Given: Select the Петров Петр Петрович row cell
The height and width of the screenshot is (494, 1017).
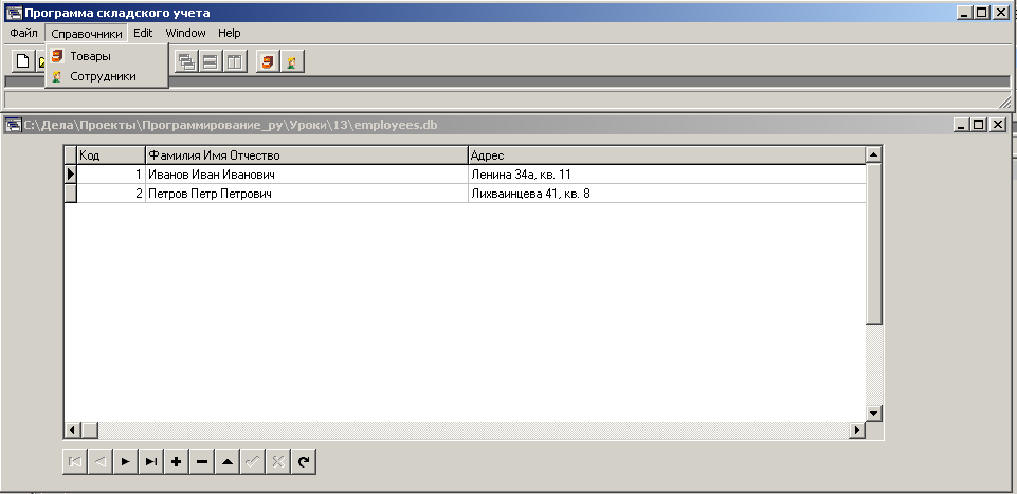Looking at the screenshot, I should tap(307, 193).
